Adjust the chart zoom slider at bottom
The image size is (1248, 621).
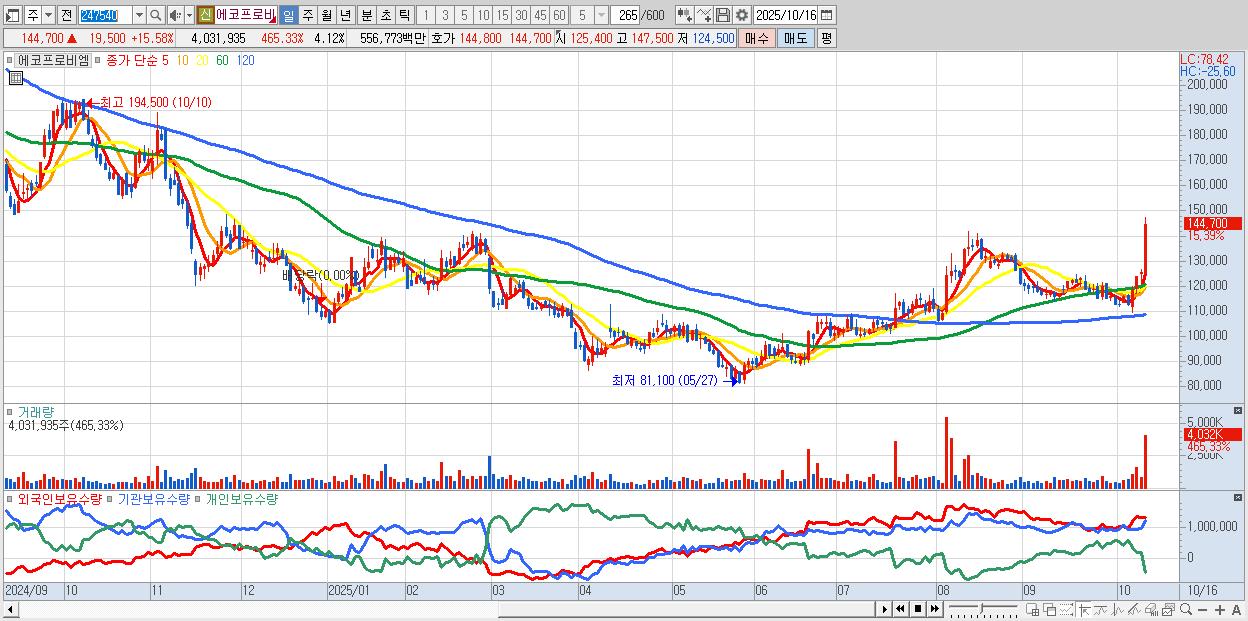click(x=984, y=609)
